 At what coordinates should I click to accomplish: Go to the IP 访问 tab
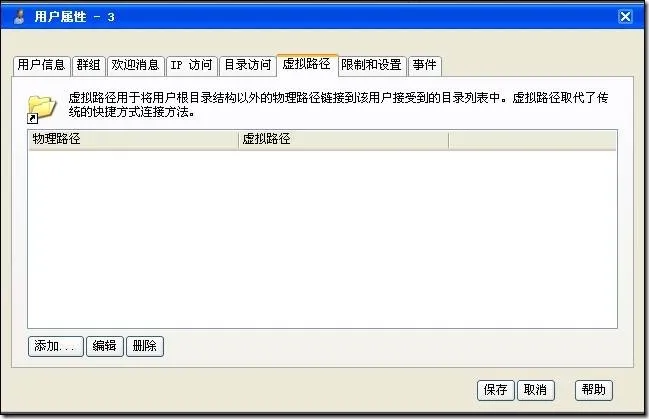click(x=192, y=65)
